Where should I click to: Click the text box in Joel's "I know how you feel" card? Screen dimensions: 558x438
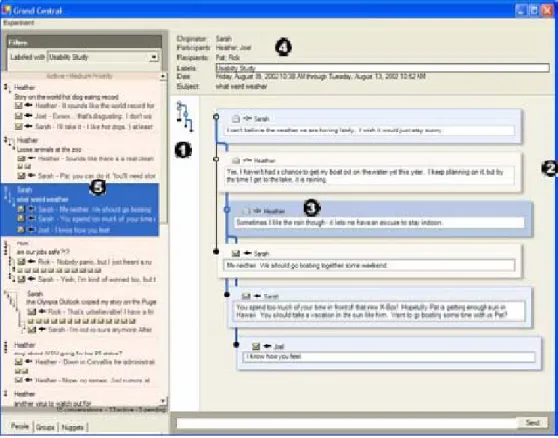[389, 357]
